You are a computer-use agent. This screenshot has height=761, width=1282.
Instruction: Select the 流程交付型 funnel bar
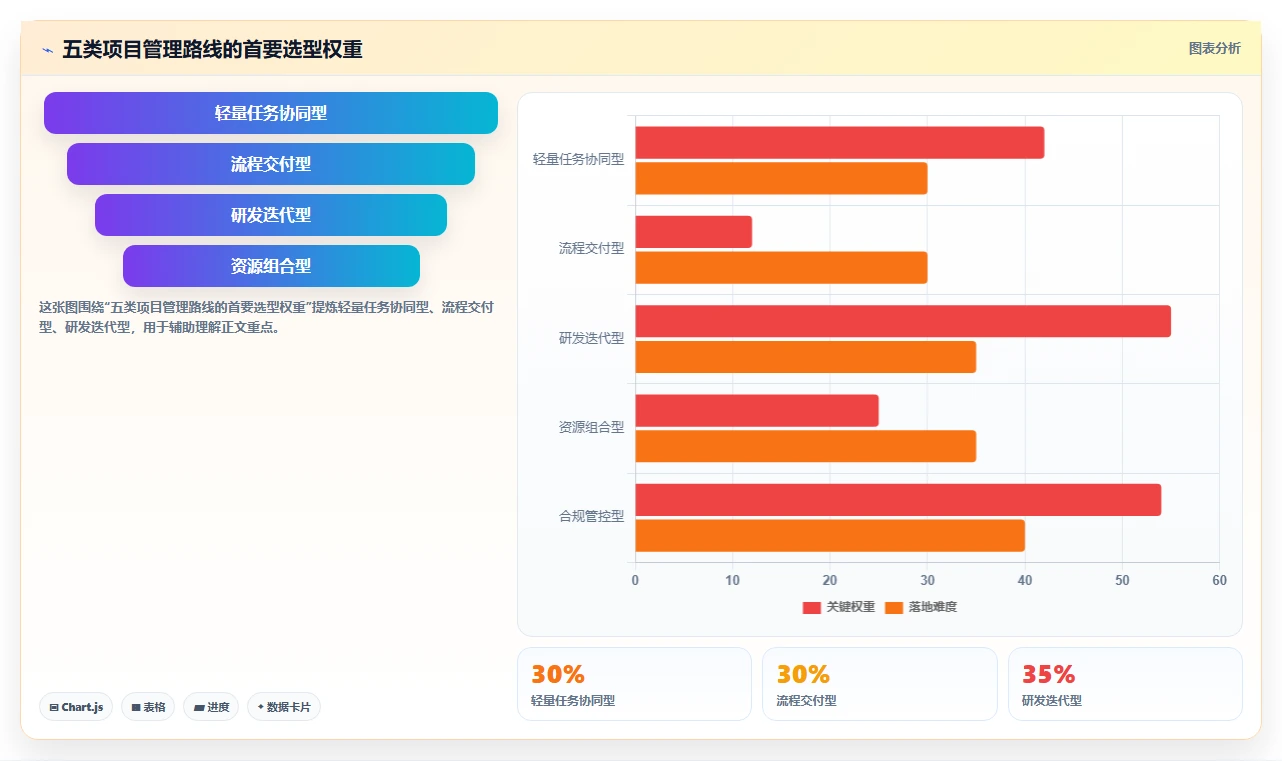point(271,164)
